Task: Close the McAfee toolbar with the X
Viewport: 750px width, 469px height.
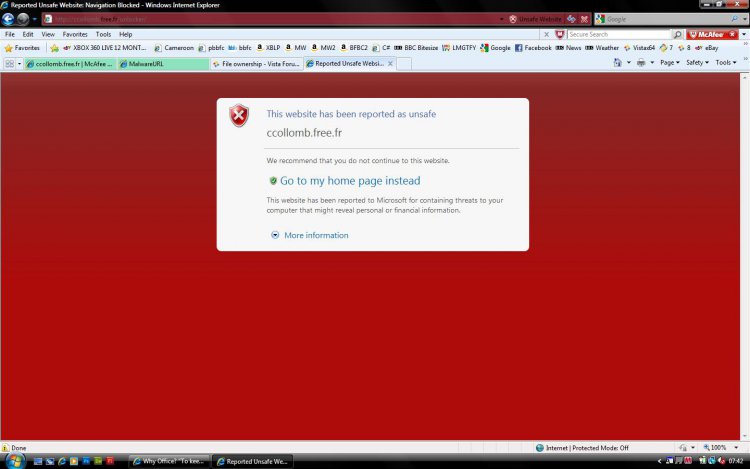Action: [546, 34]
